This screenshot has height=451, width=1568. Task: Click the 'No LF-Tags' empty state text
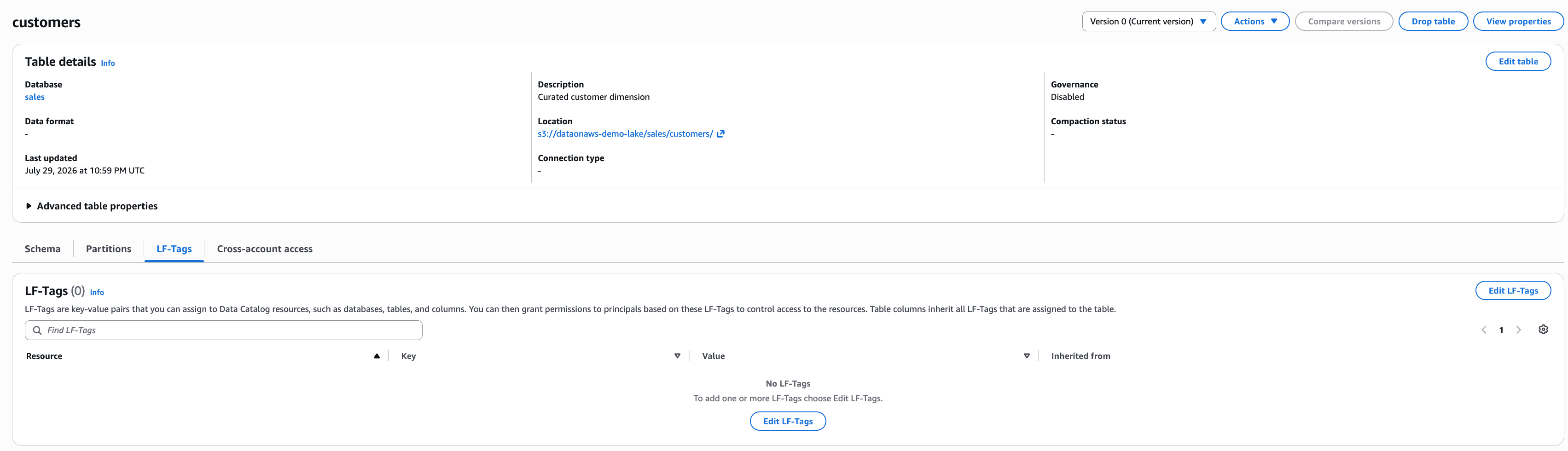[x=788, y=384]
